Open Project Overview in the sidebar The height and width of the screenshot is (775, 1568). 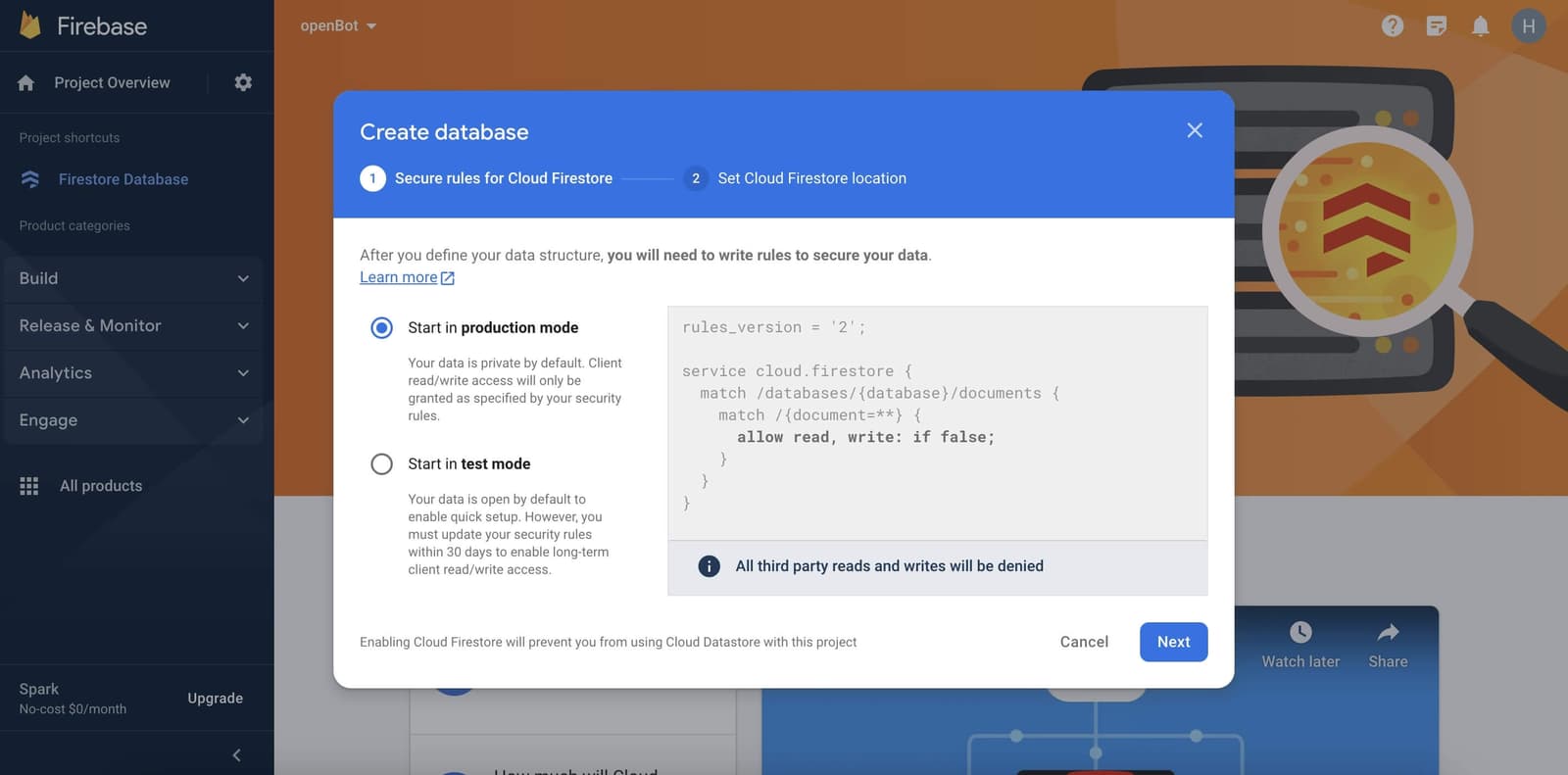coord(112,83)
